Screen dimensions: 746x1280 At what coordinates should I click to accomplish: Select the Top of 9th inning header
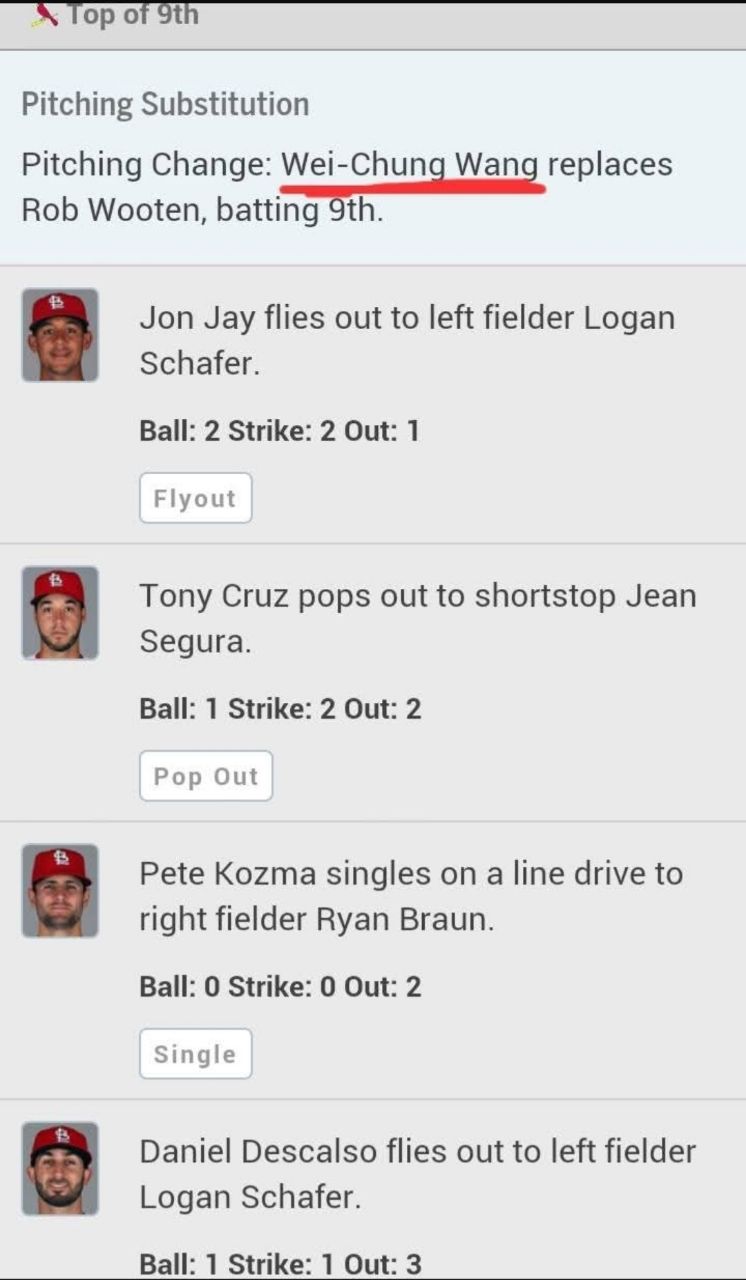pyautogui.click(x=133, y=15)
